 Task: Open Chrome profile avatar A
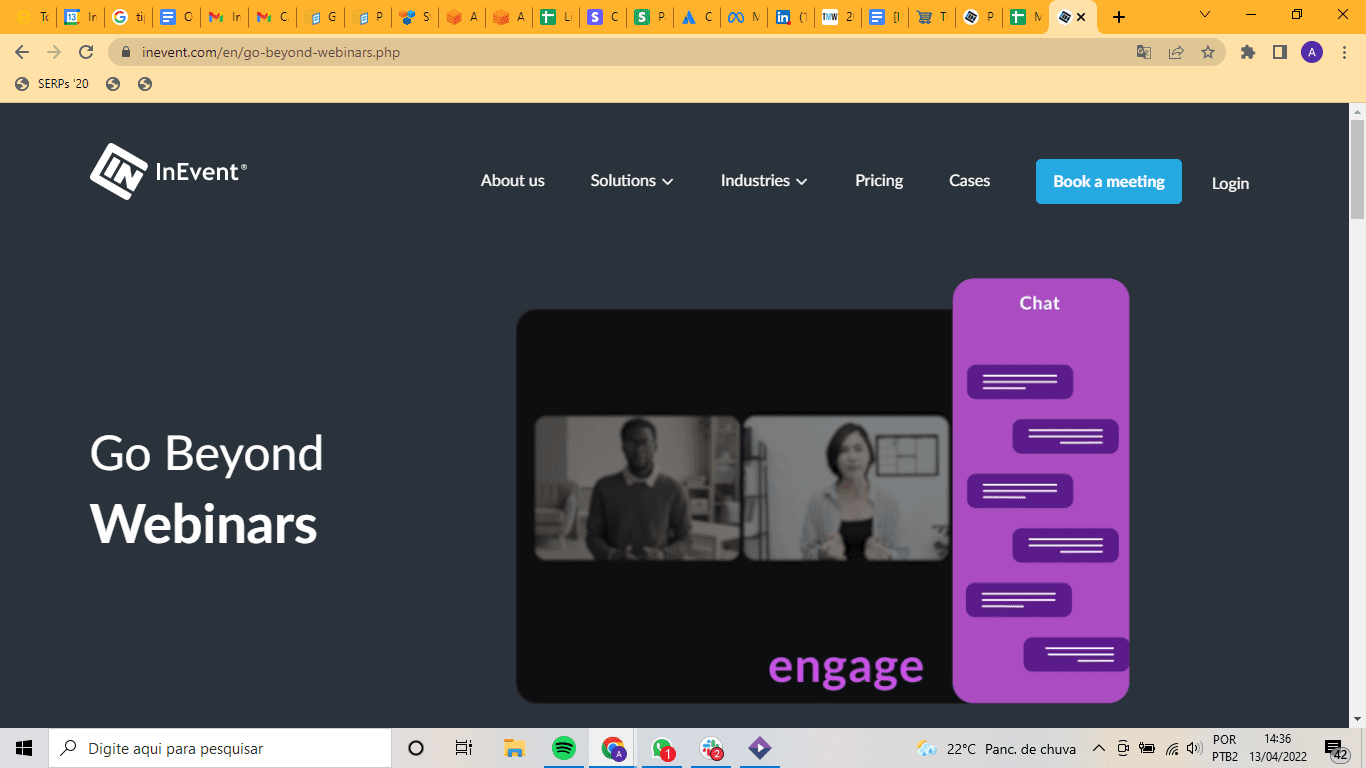click(1312, 52)
